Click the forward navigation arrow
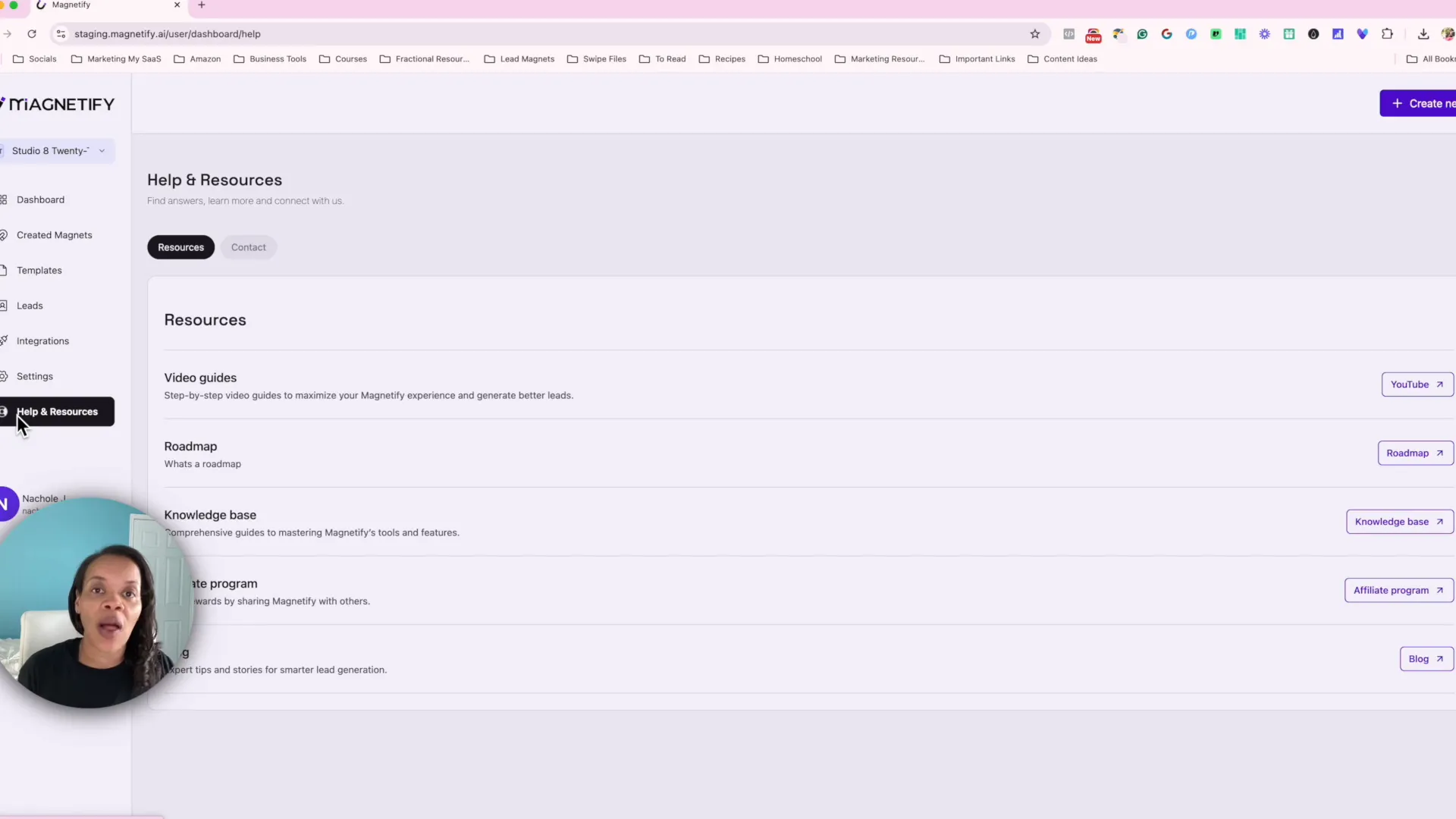 tap(8, 34)
